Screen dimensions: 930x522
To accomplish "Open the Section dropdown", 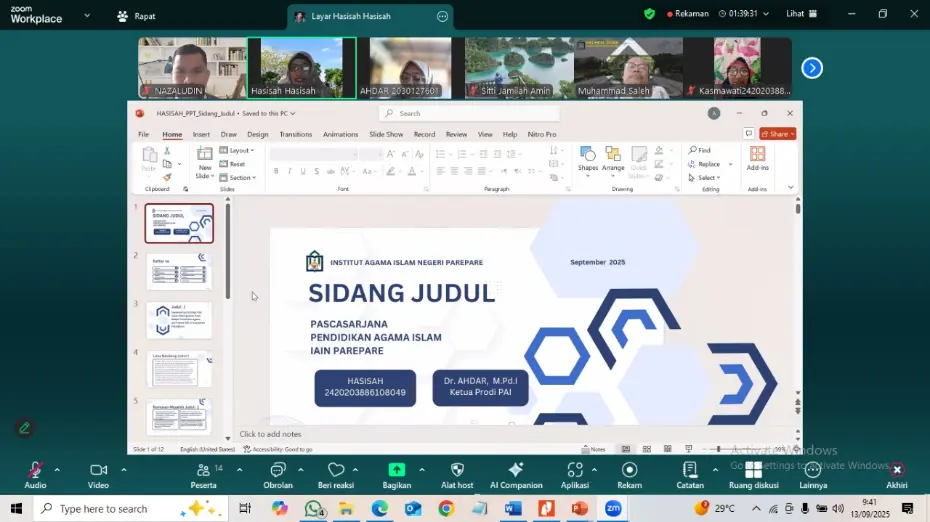I will click(237, 178).
